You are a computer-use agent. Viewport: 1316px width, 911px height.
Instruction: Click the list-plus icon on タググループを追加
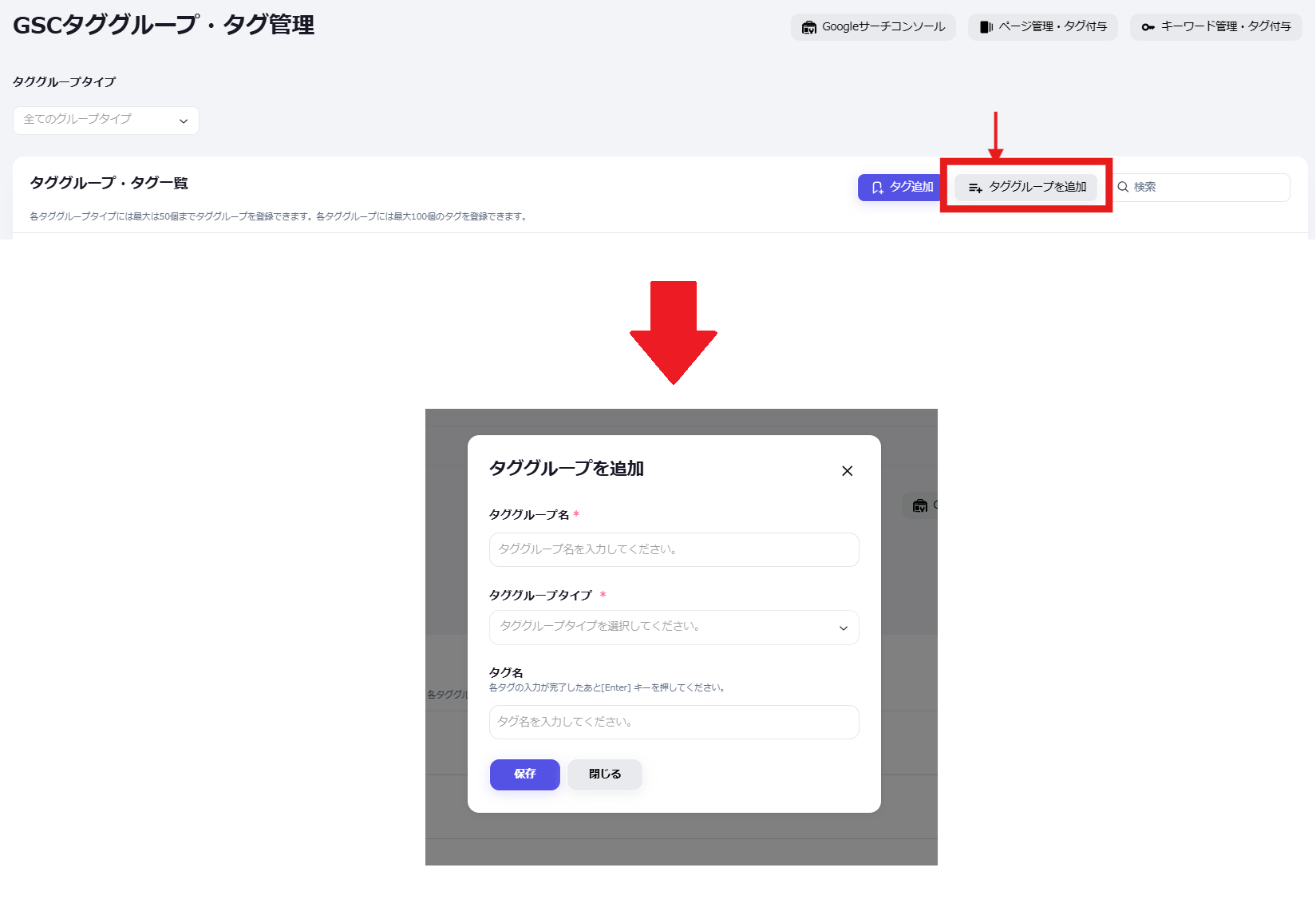pyautogui.click(x=975, y=188)
